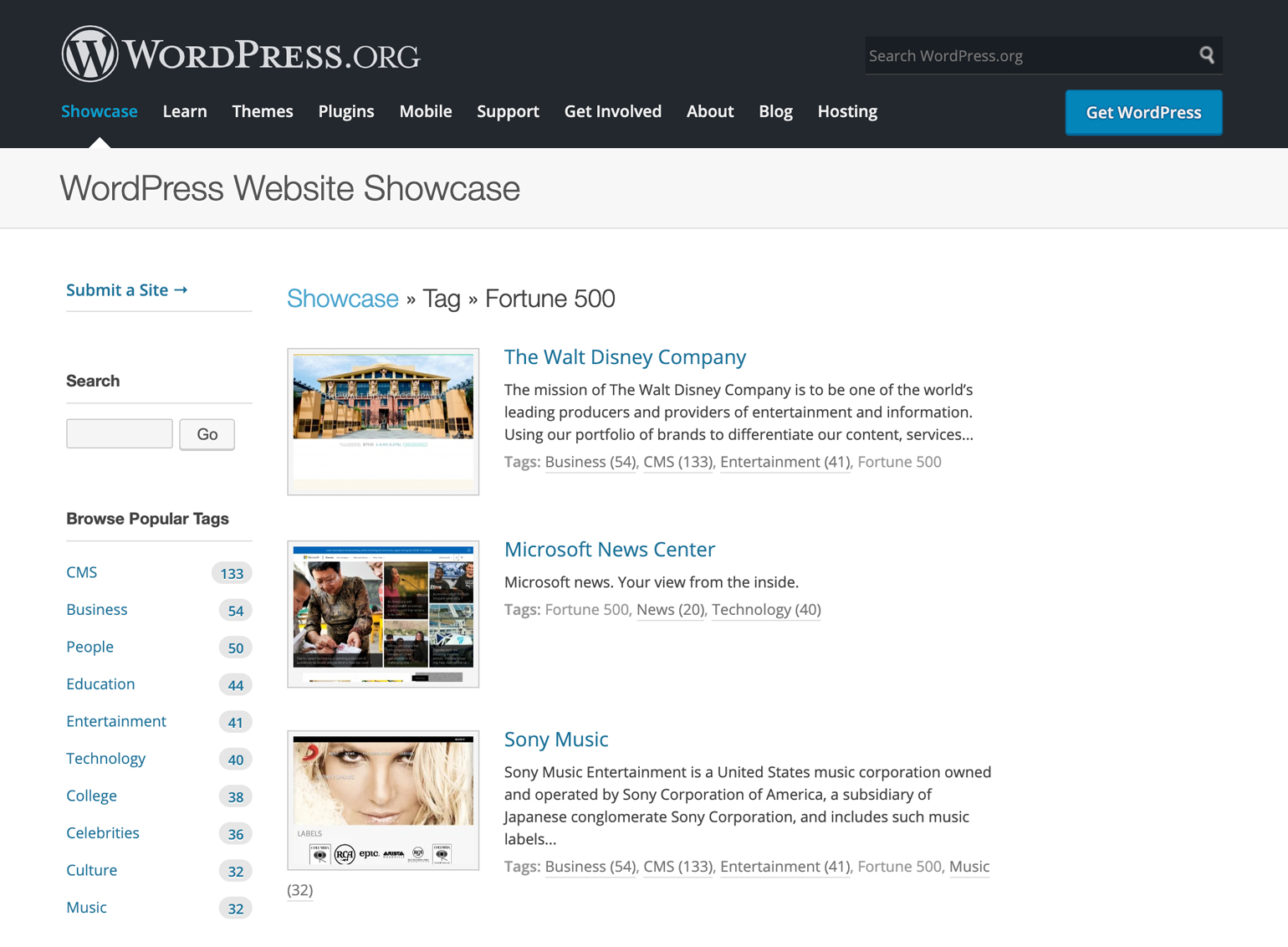The width and height of the screenshot is (1288, 947).
Task: Click the Go search button
Action: (207, 434)
